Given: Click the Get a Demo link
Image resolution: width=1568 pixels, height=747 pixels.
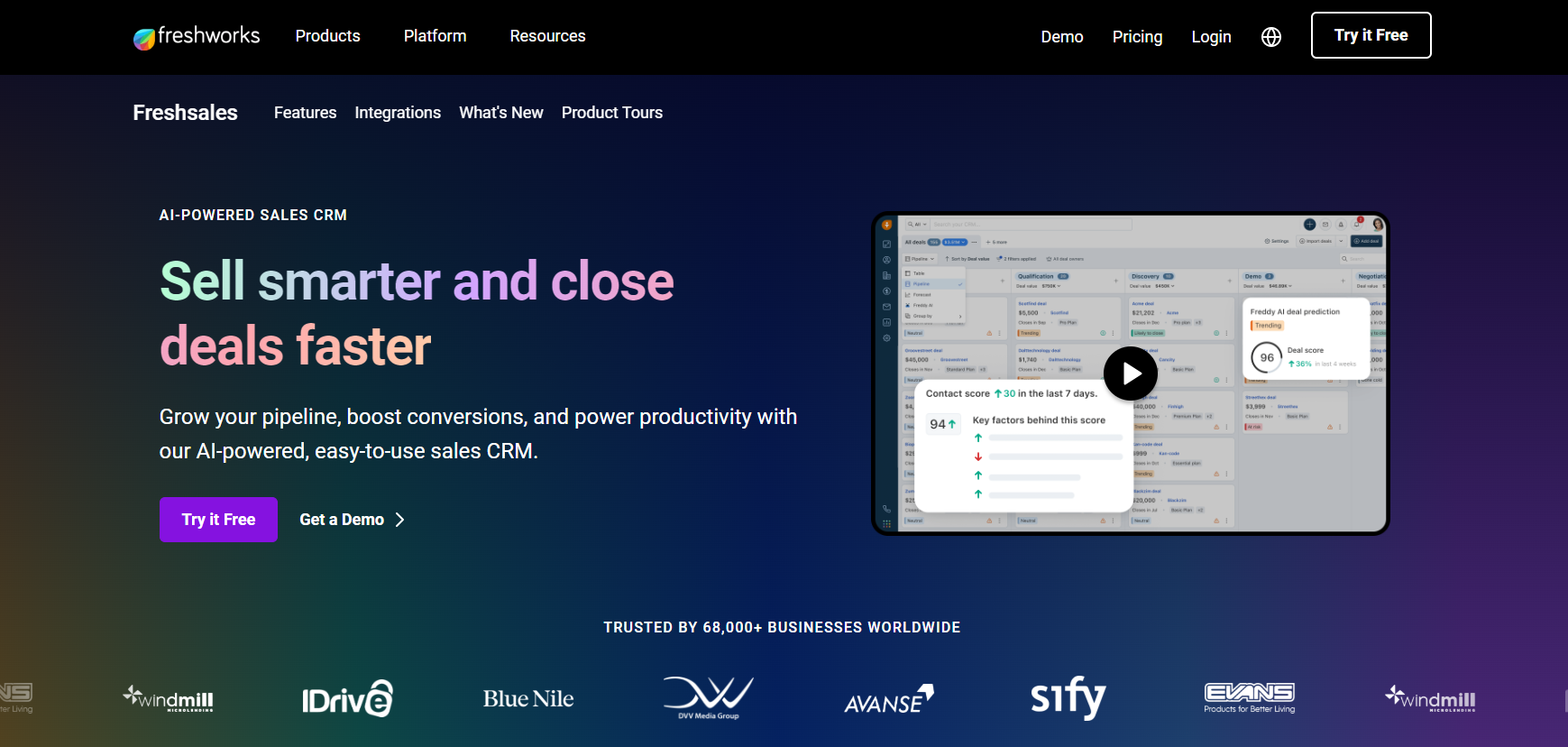Looking at the screenshot, I should [x=353, y=520].
